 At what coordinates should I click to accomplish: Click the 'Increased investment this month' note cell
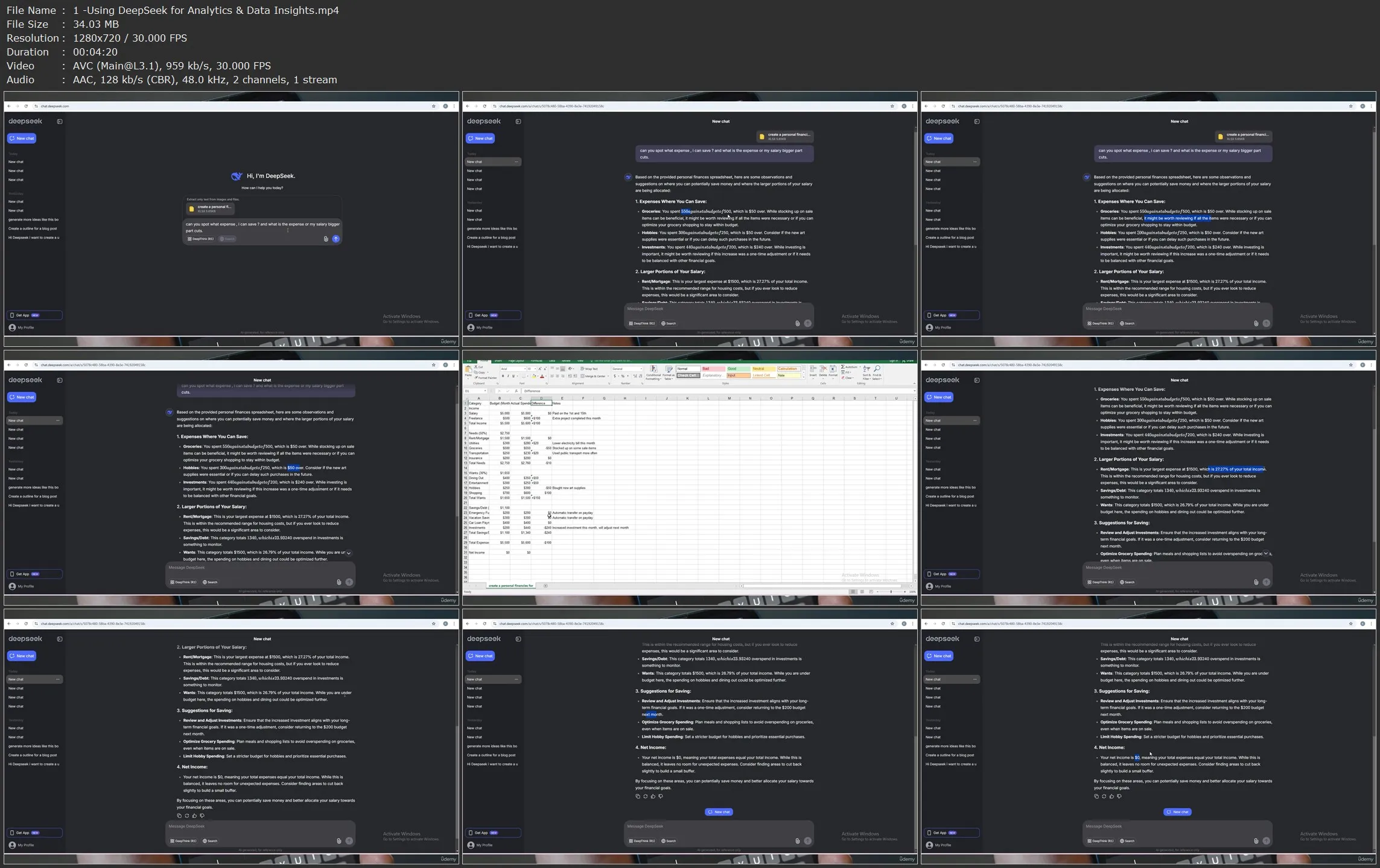pyautogui.click(x=590, y=528)
